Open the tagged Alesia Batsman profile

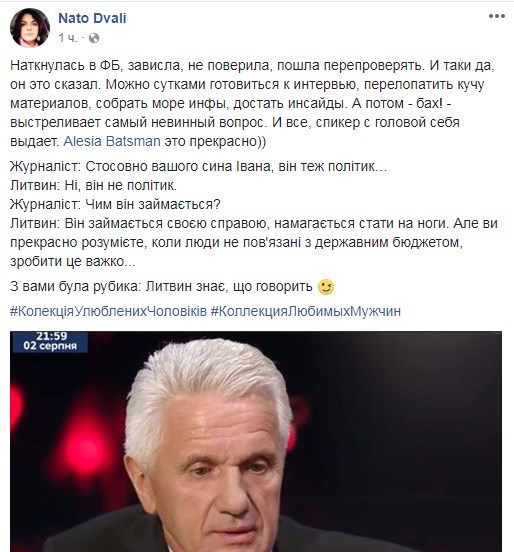pyautogui.click(x=112, y=141)
